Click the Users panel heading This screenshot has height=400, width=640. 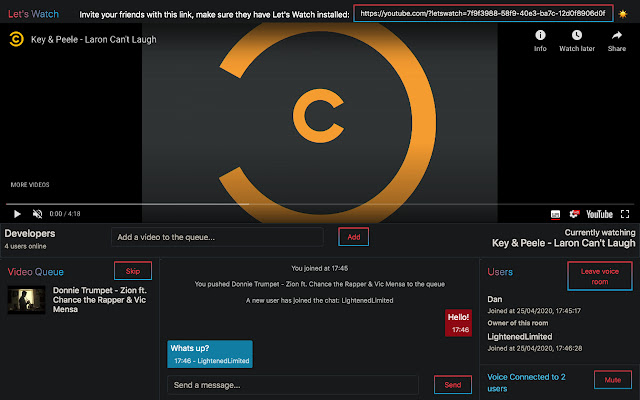(500, 272)
